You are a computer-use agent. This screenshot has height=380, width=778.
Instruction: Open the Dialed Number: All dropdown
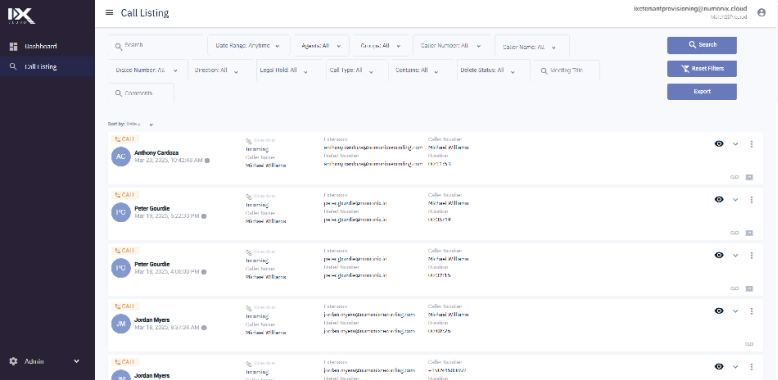(x=148, y=70)
